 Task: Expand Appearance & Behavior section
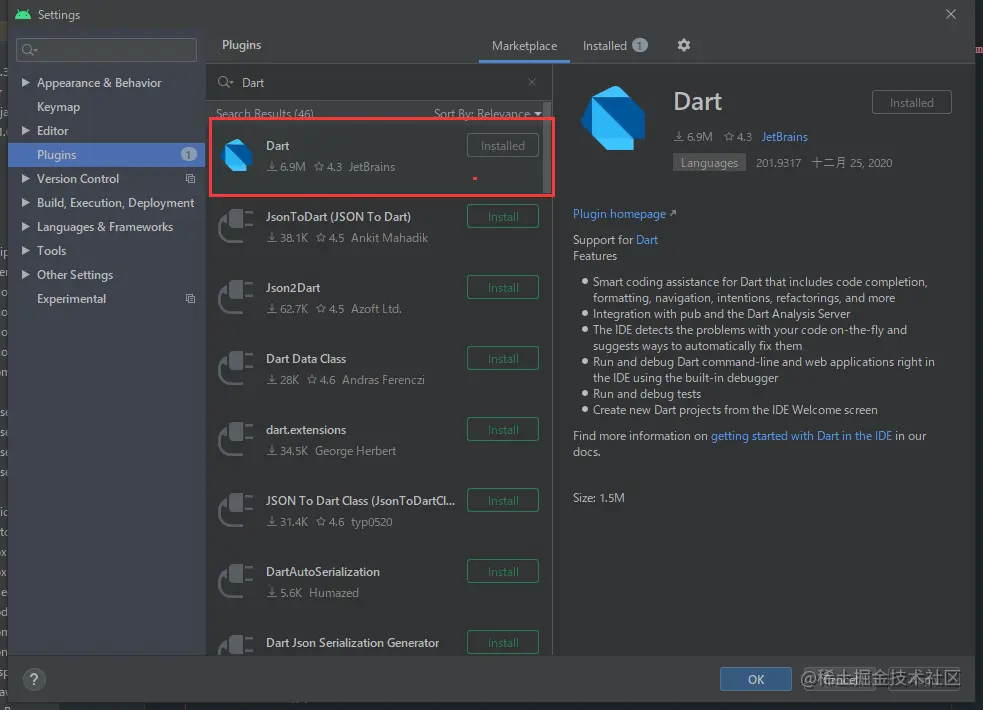pyautogui.click(x=26, y=82)
